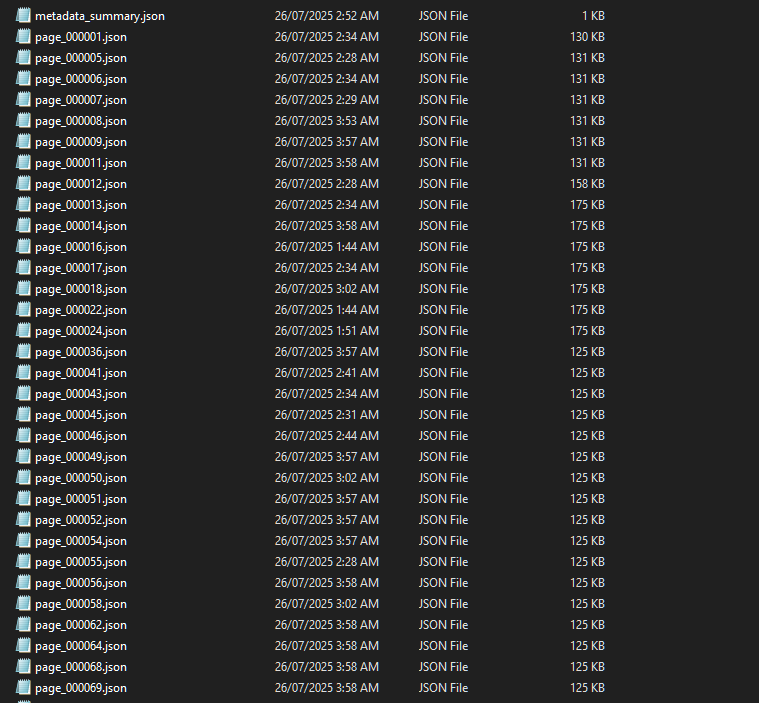This screenshot has height=703, width=759.
Task: Click the 125 KB size of page_000036.json
Action: (587, 352)
